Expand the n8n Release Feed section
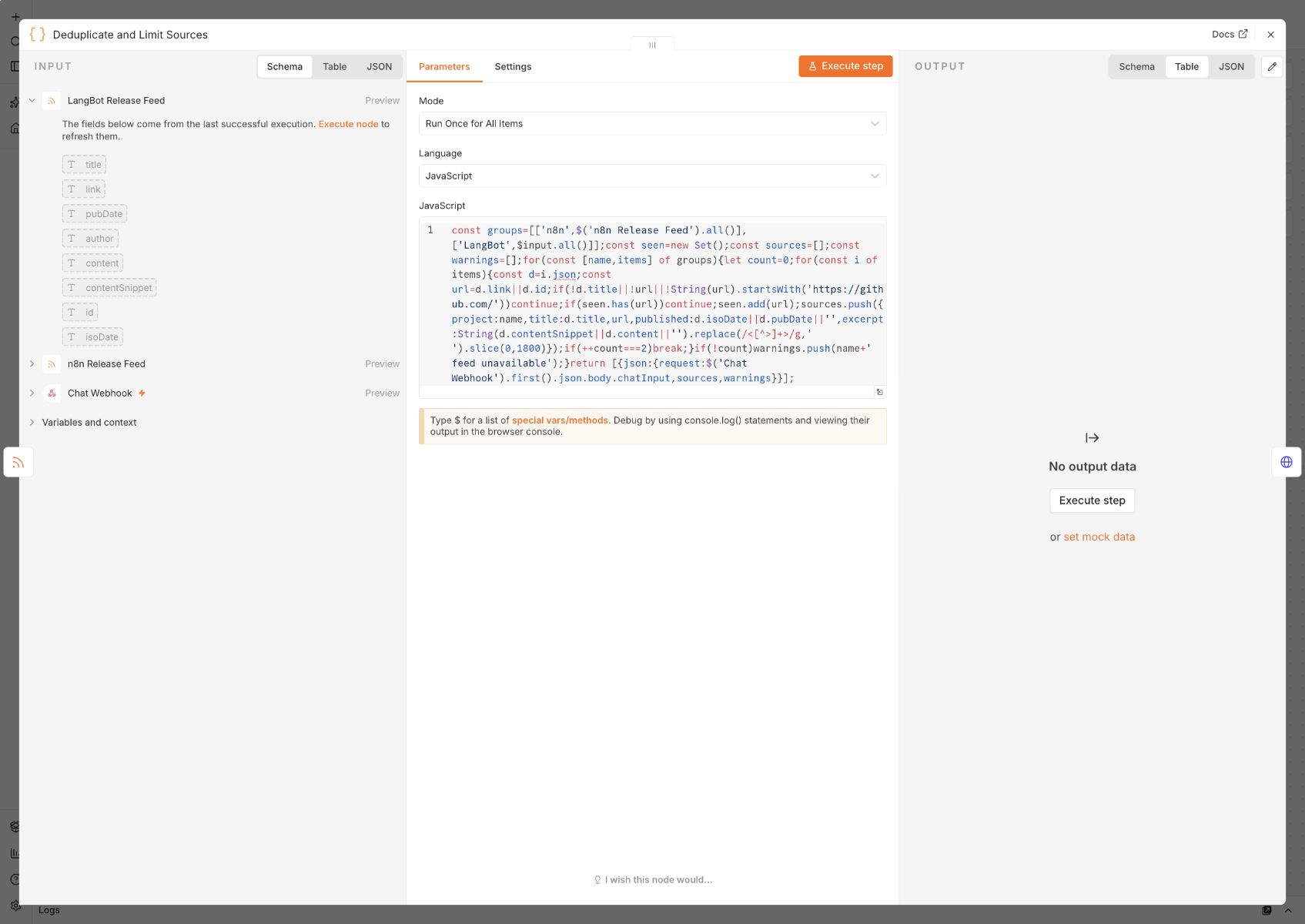 click(32, 364)
